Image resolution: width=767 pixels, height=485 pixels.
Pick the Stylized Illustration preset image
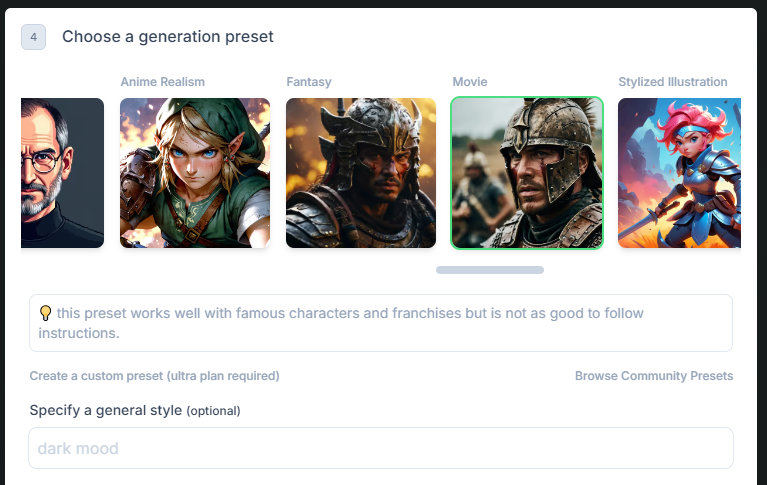pos(679,173)
